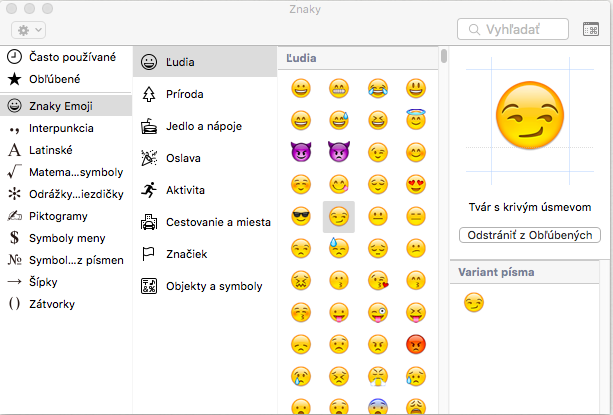This screenshot has width=613, height=415.
Task: Select the steam from nose emoji
Action: pyautogui.click(x=378, y=376)
